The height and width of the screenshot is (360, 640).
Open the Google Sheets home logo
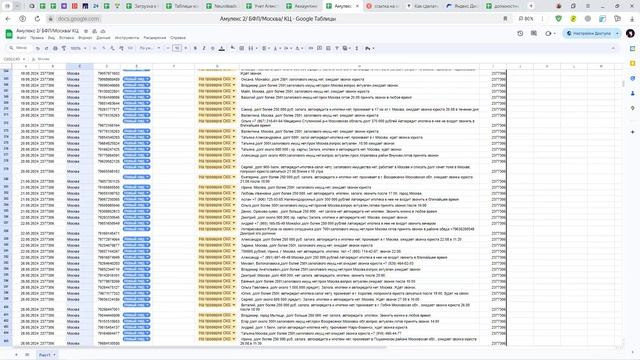click(x=9, y=34)
